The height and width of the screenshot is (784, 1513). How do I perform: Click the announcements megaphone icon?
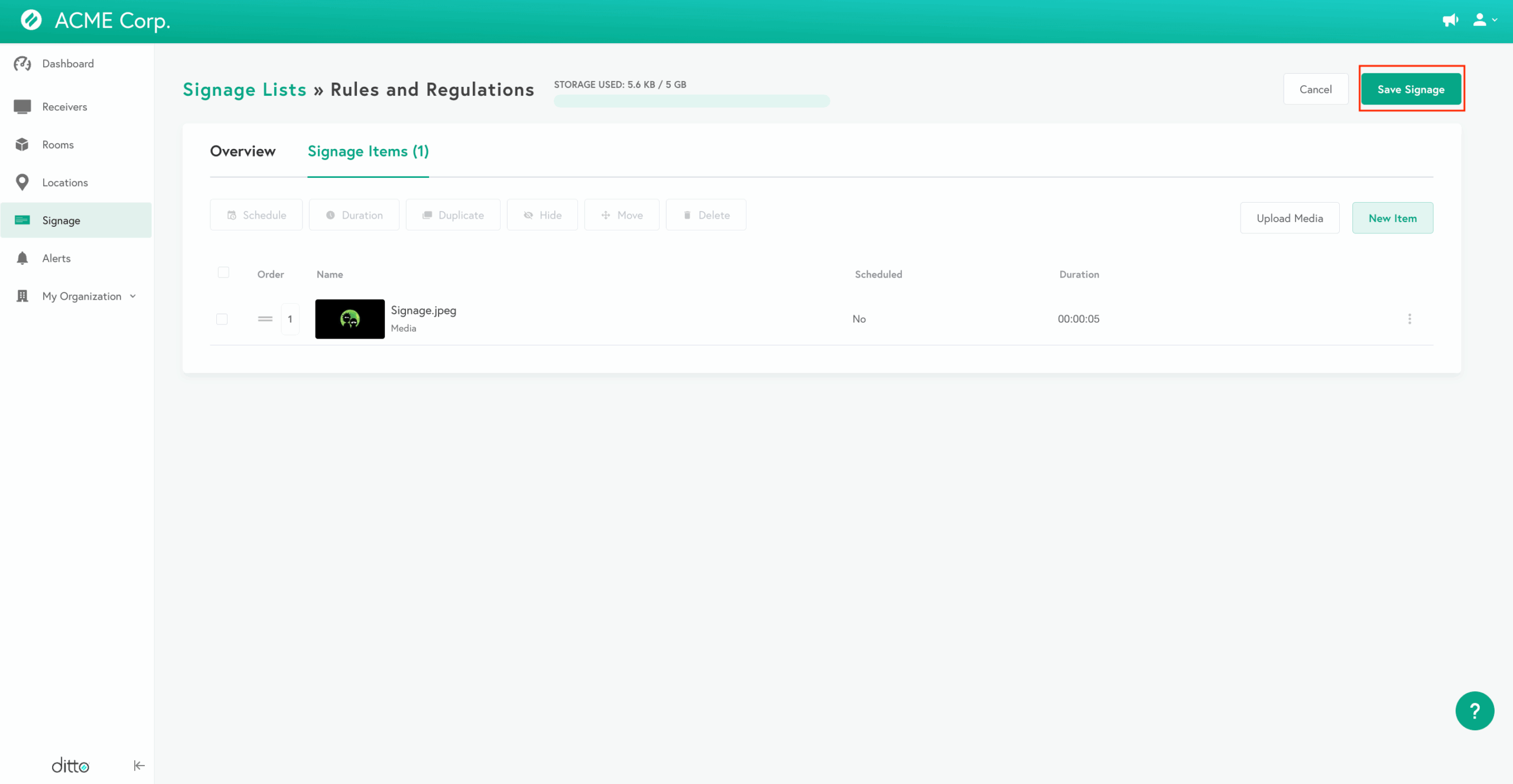1450,21
